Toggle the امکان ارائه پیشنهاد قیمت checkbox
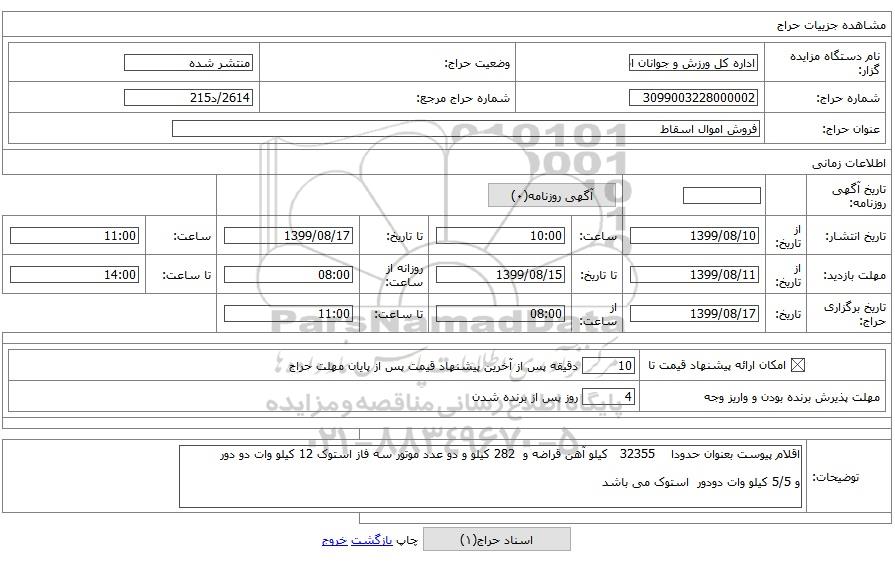 tap(798, 365)
